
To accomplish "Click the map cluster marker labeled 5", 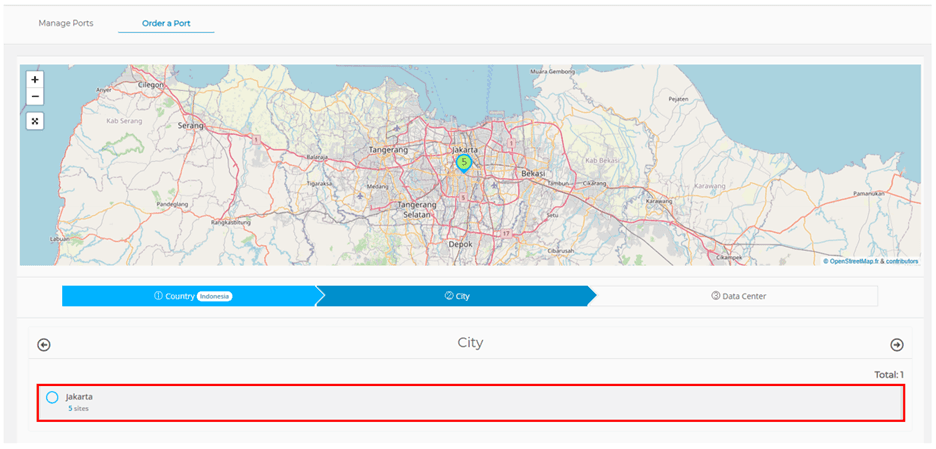I will point(463,163).
